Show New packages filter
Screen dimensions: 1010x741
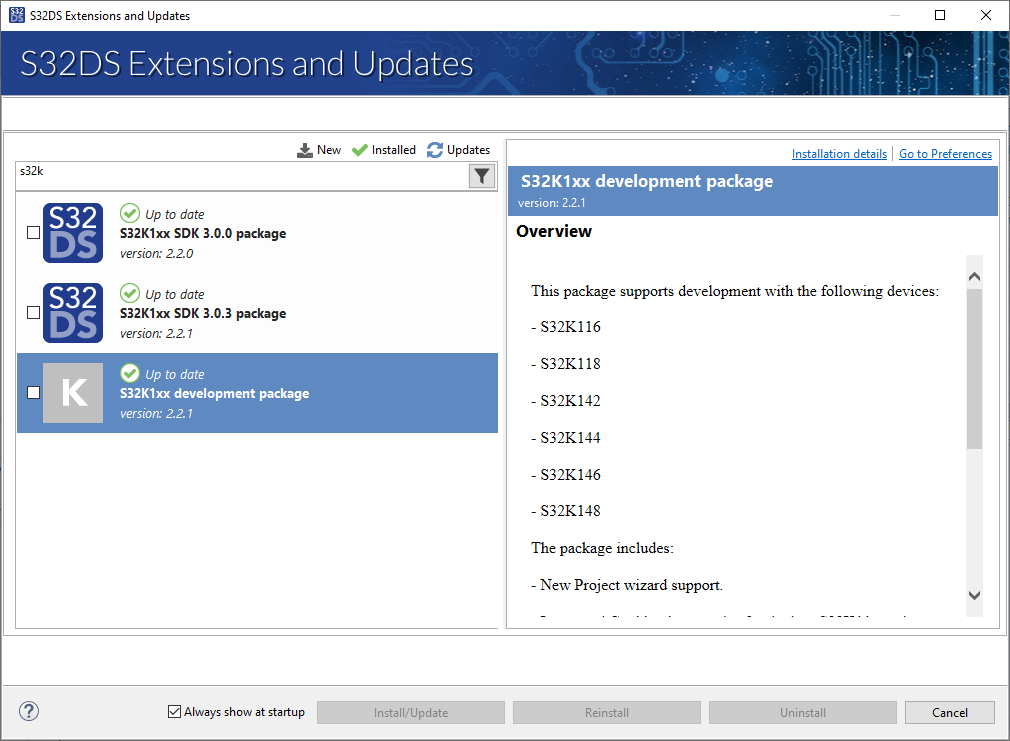pos(319,150)
